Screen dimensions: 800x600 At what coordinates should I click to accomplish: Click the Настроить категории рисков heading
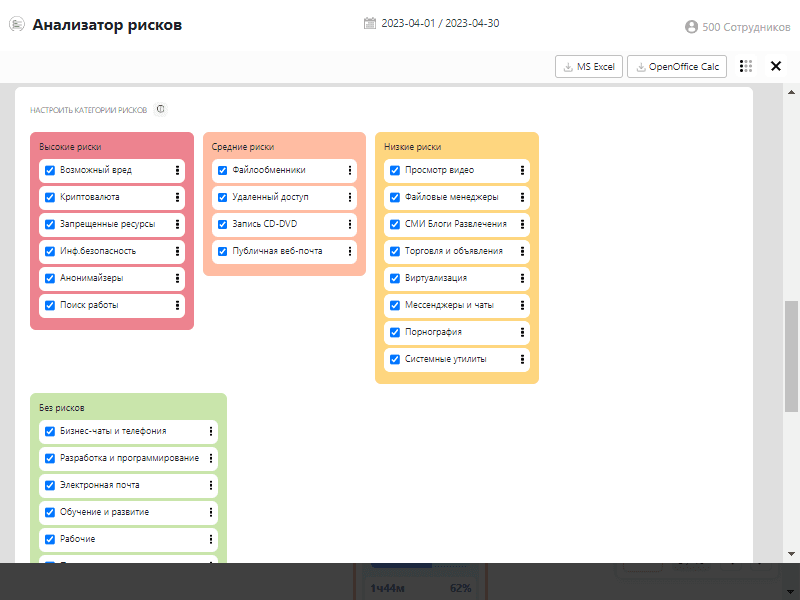(x=88, y=109)
